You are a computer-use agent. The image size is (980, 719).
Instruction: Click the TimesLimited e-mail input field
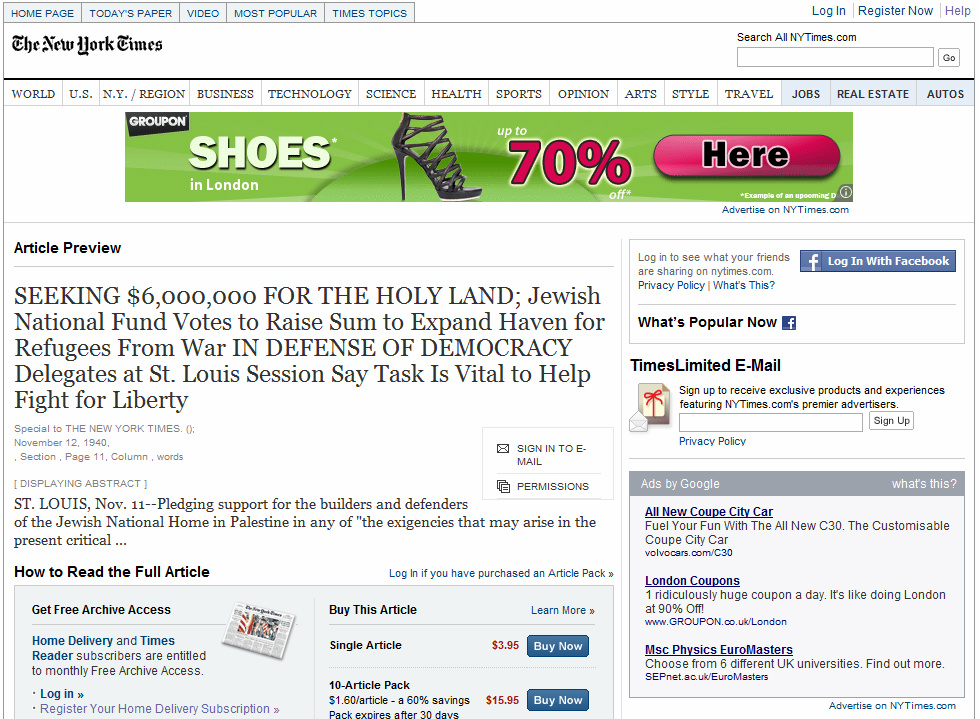771,422
